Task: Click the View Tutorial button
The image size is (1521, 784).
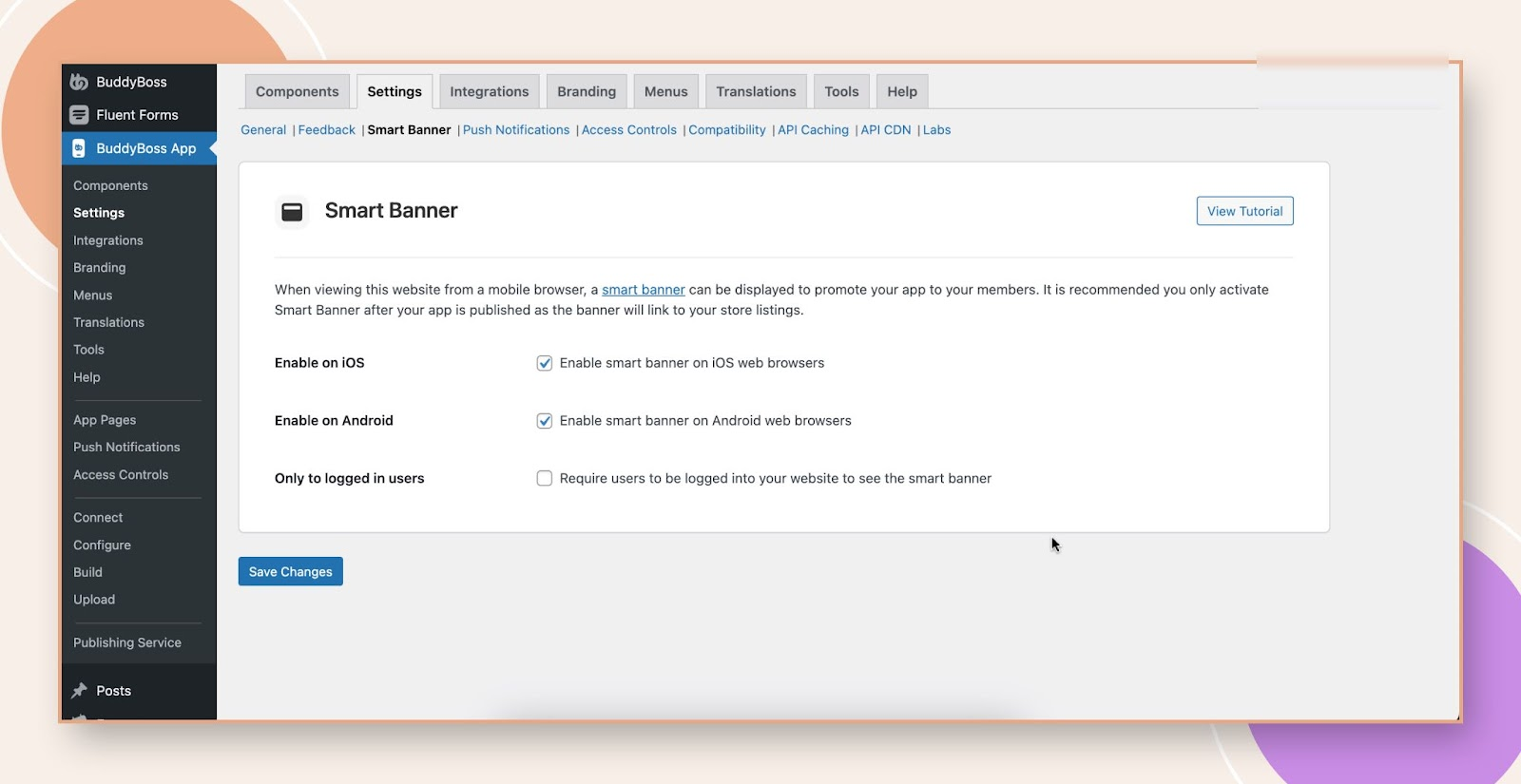Action: click(x=1244, y=211)
